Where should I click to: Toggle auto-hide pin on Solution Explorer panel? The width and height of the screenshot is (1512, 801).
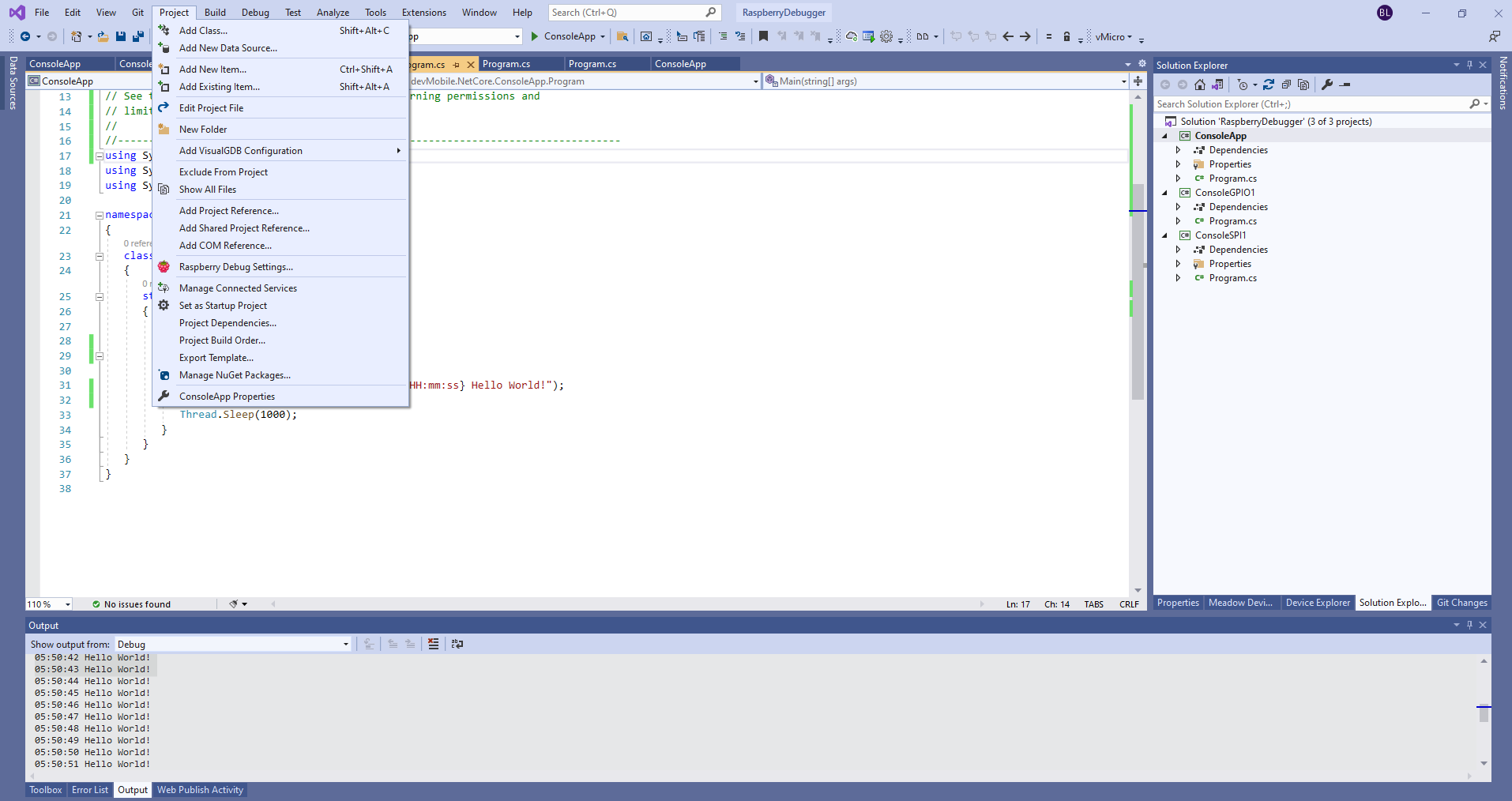pyautogui.click(x=1469, y=65)
